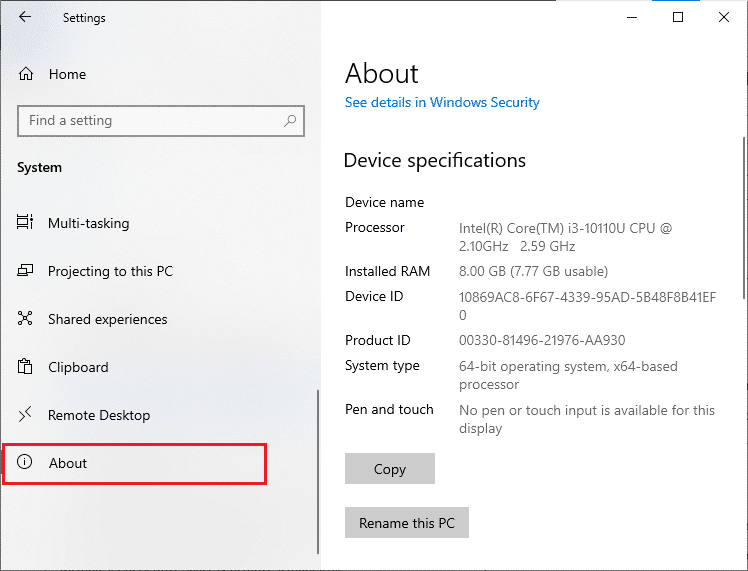Click the Multi-tasking icon
Viewport: 748px width, 571px height.
click(26, 223)
